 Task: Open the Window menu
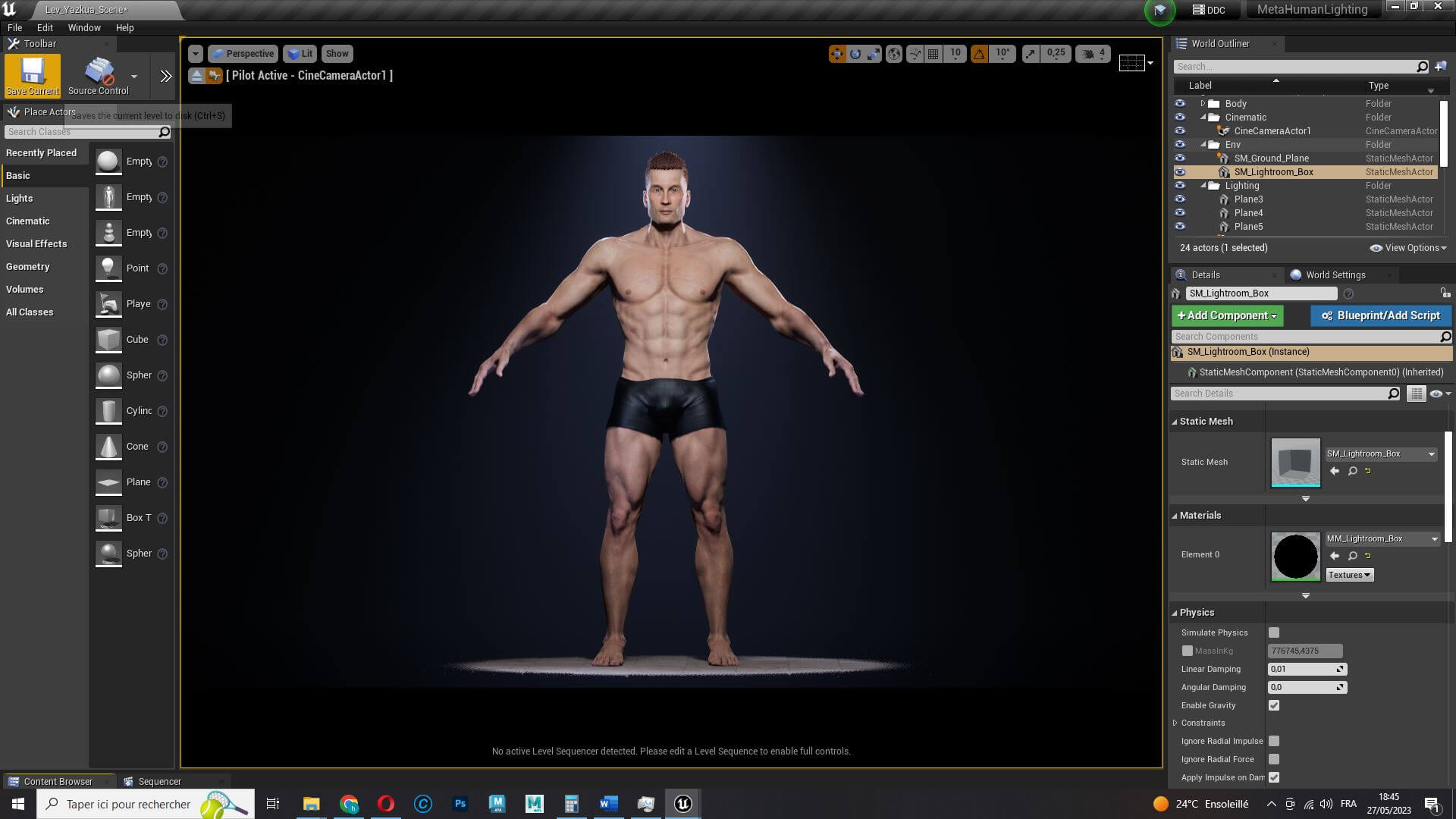(84, 27)
